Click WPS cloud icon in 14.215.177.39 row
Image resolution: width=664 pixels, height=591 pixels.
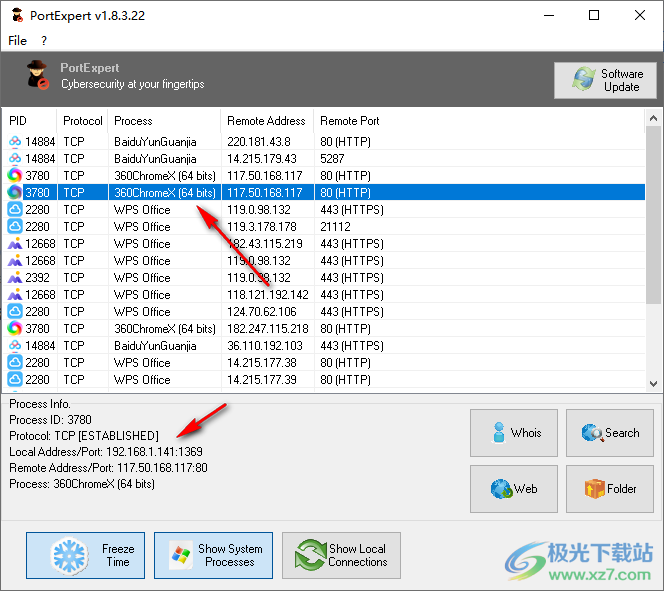point(15,379)
